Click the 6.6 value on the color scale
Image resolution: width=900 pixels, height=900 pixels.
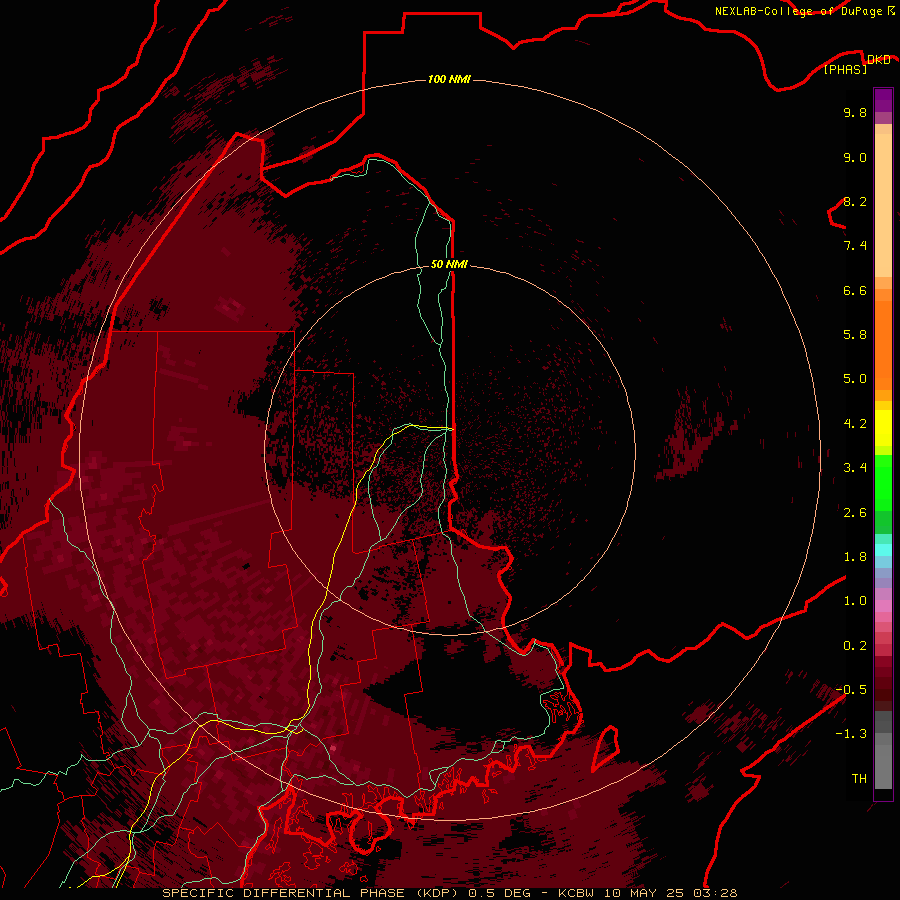coord(855,290)
